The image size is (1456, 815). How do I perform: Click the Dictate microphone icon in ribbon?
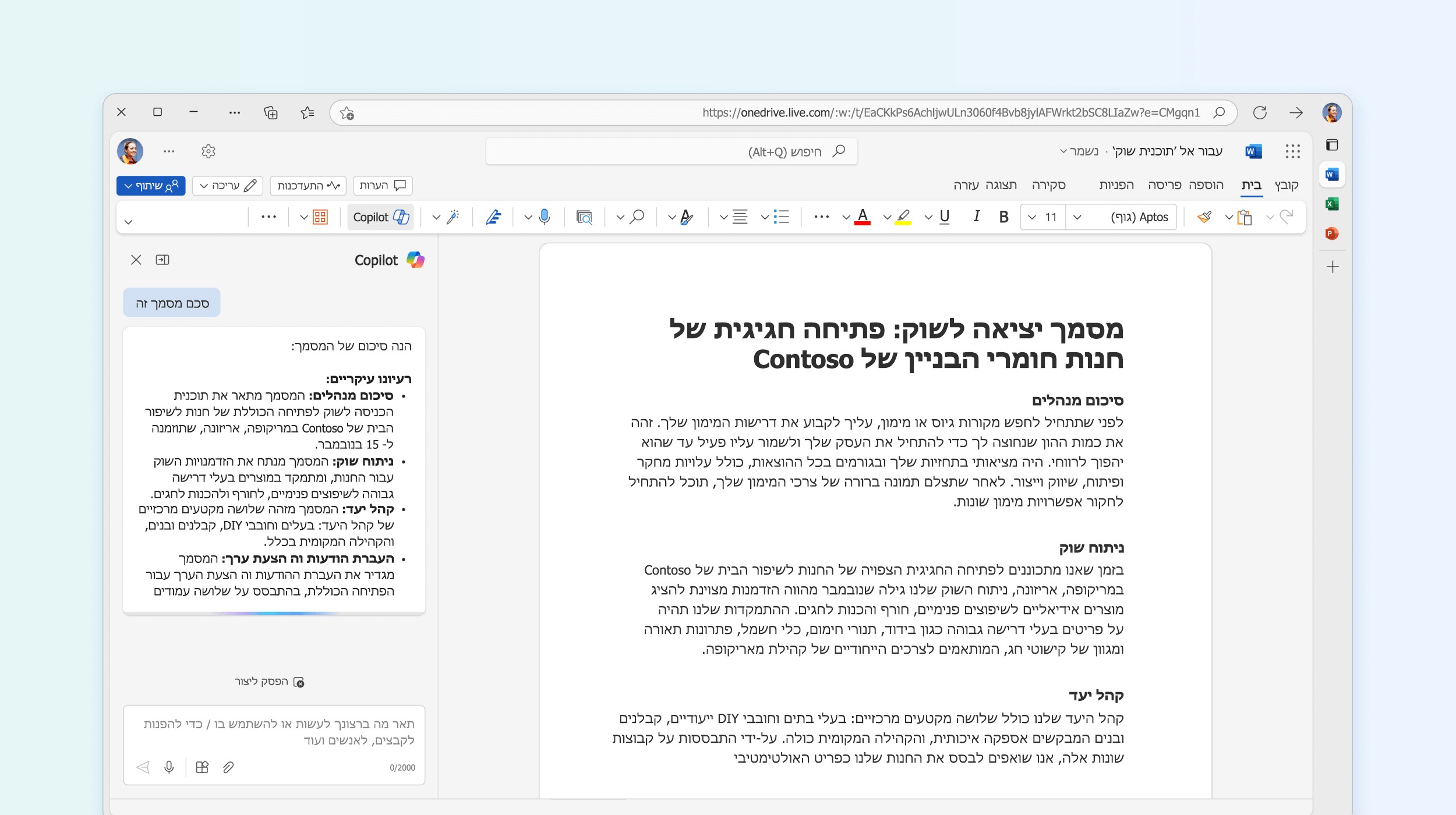click(x=545, y=217)
